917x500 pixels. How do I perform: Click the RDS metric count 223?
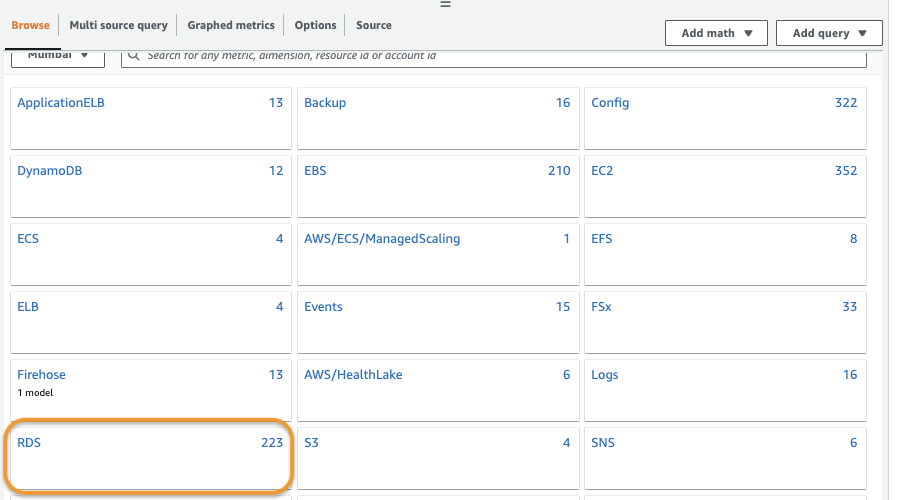272,443
